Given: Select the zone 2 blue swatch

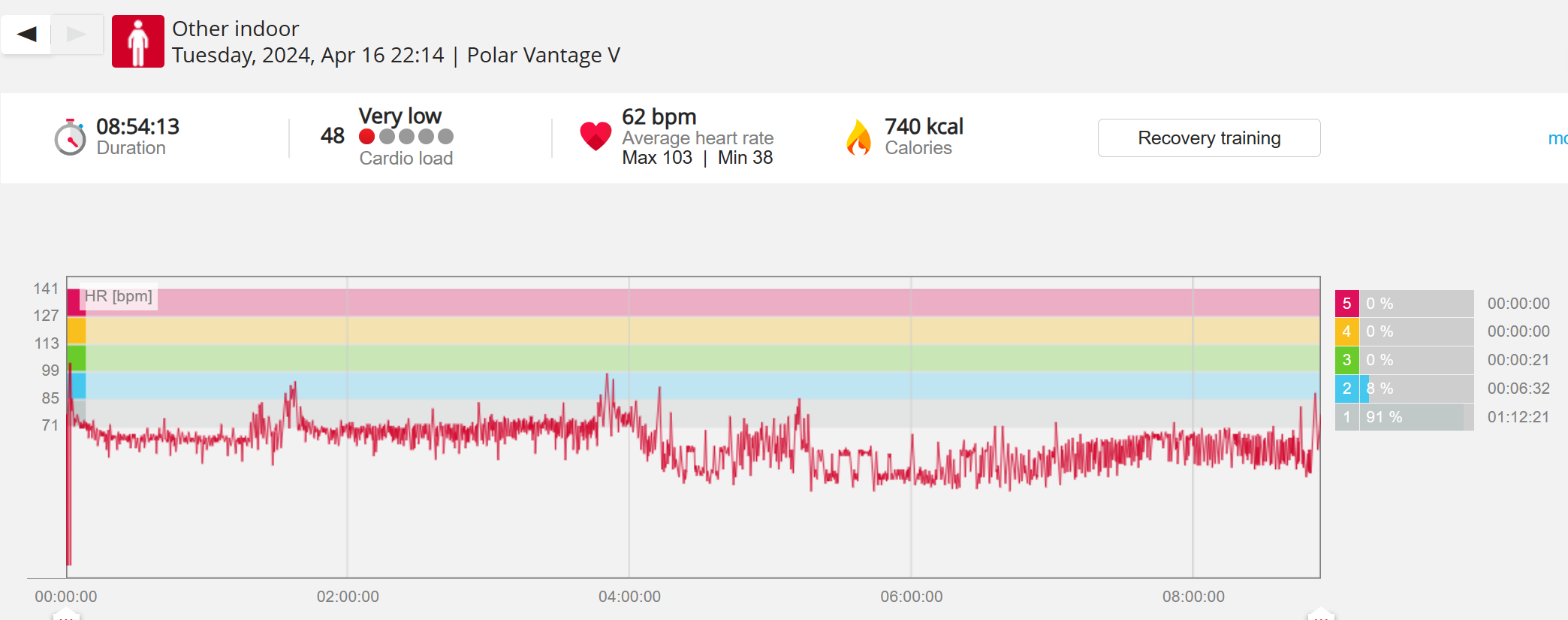Looking at the screenshot, I should coord(1346,389).
